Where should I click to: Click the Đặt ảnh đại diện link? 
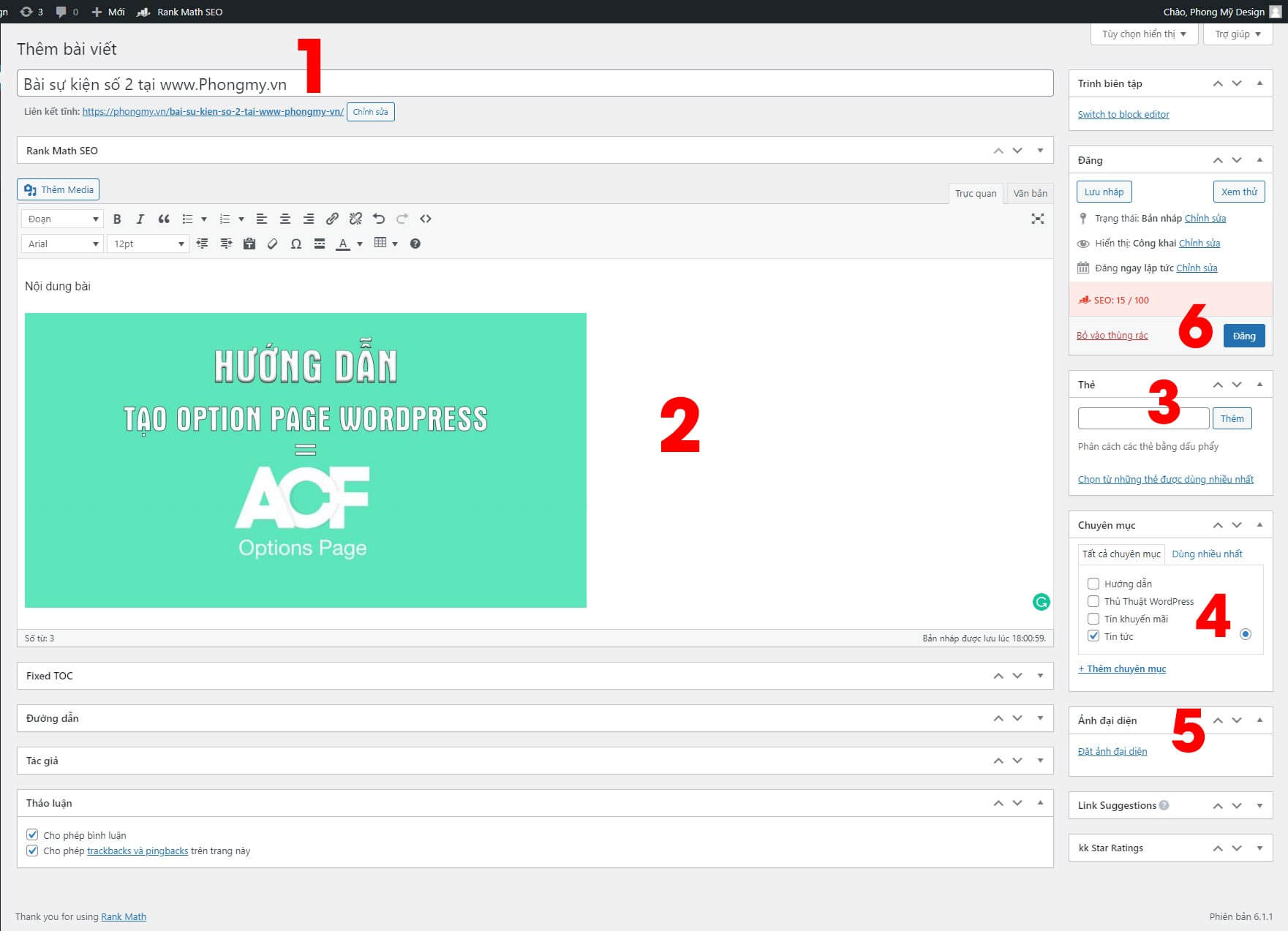click(1112, 751)
